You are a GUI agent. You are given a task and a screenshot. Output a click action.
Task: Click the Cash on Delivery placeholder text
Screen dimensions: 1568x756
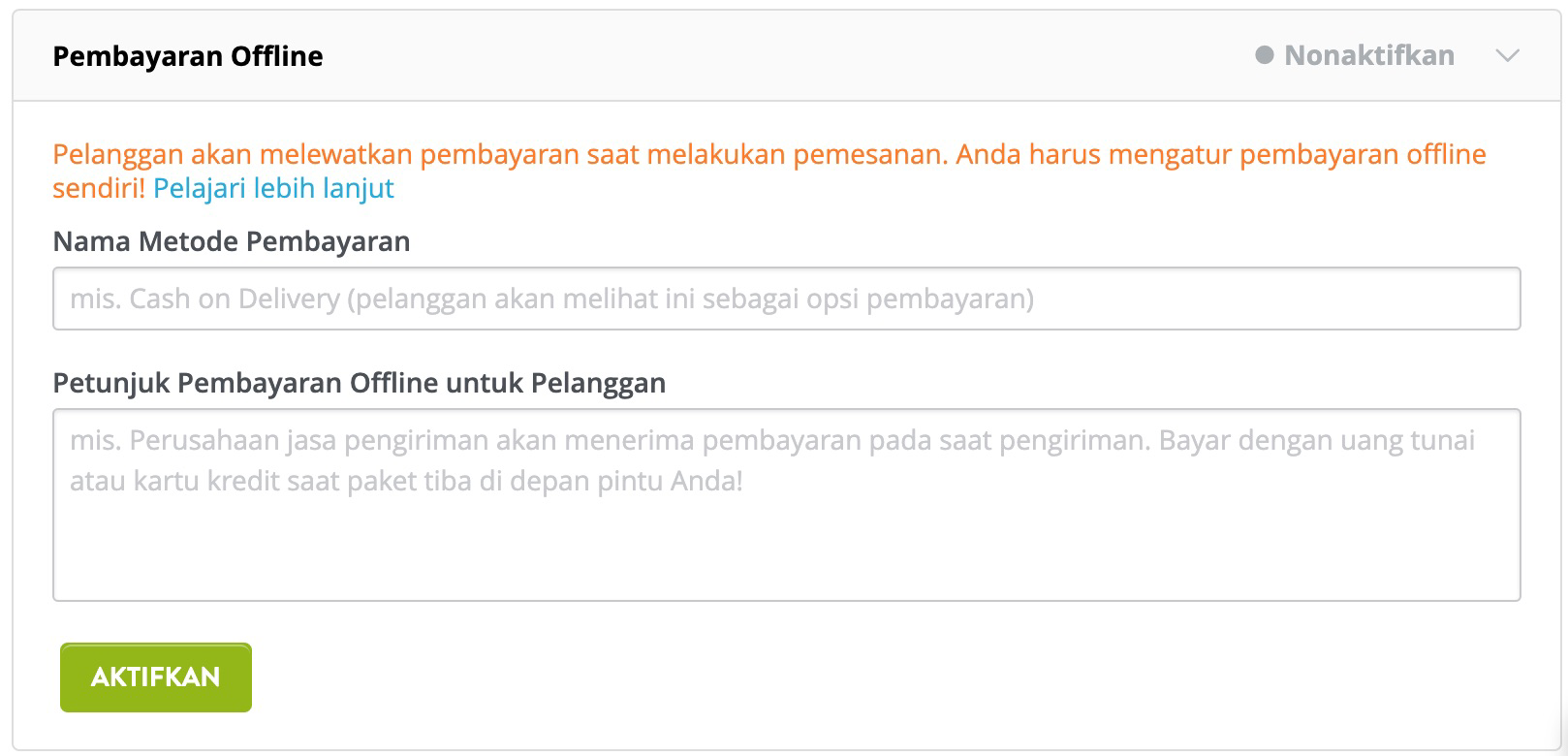pyautogui.click(x=550, y=299)
